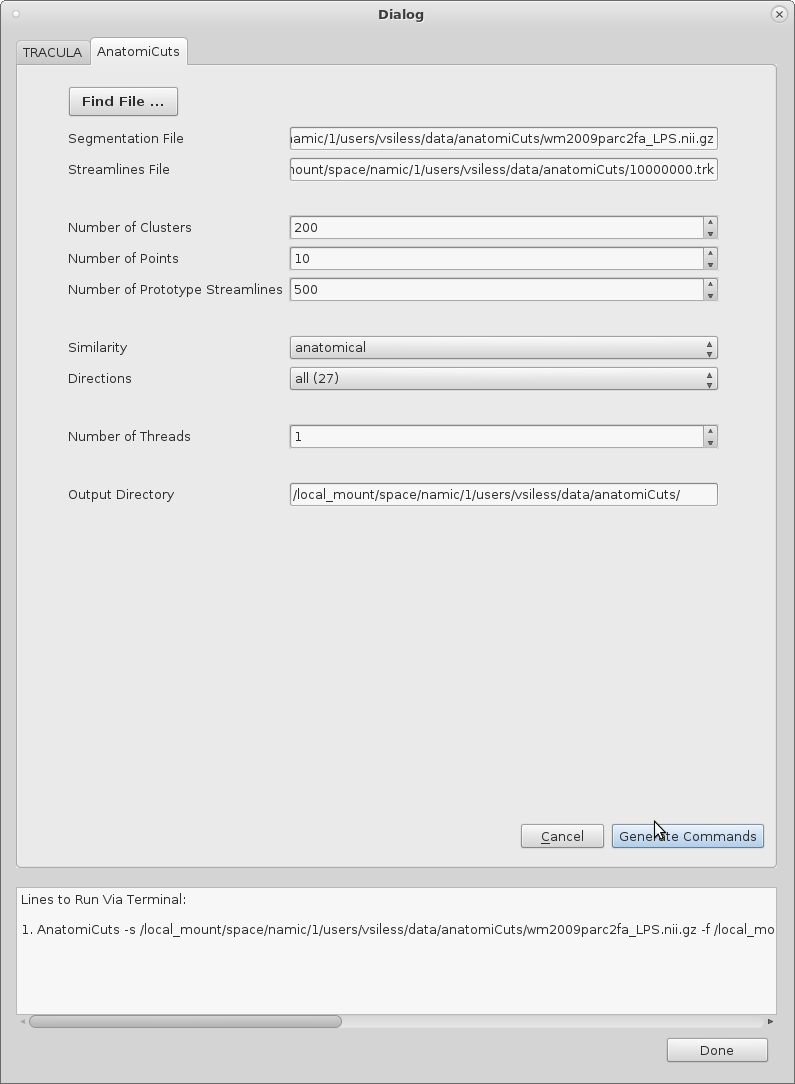Screen dimensions: 795x1084
Task: Increase Number of Points with up arrow
Action: tap(710, 253)
